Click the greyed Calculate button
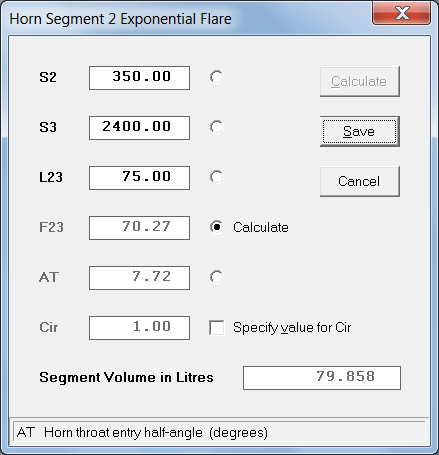This screenshot has width=439, height=455. tap(360, 81)
